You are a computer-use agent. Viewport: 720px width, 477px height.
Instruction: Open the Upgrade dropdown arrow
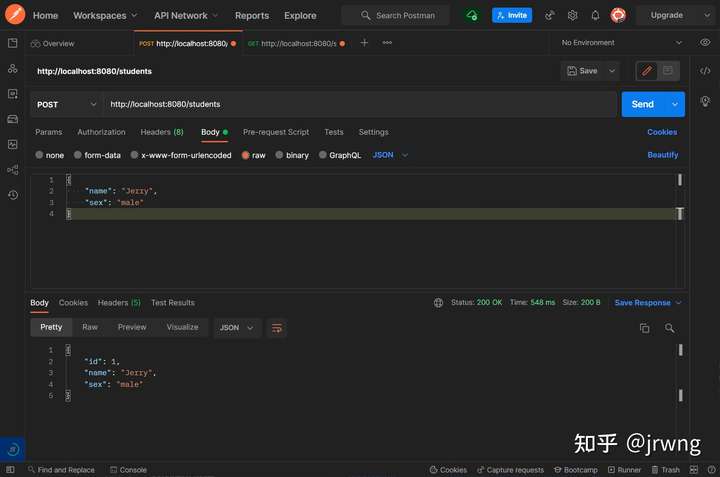pyautogui.click(x=707, y=16)
